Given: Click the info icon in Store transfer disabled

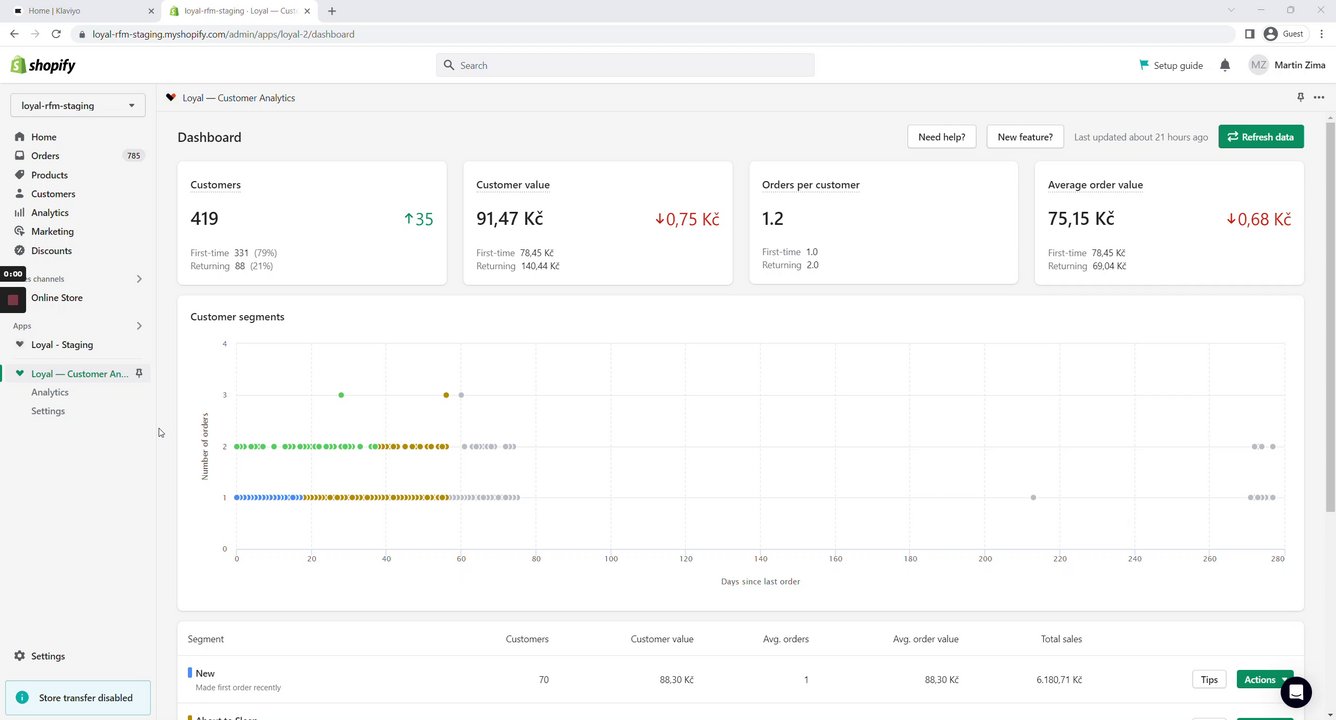Looking at the screenshot, I should [x=23, y=698].
